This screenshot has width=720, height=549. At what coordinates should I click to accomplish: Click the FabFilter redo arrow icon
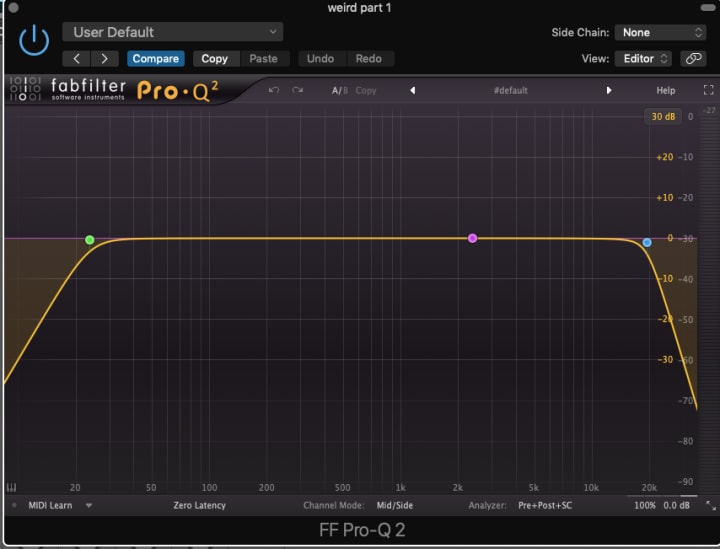298,90
